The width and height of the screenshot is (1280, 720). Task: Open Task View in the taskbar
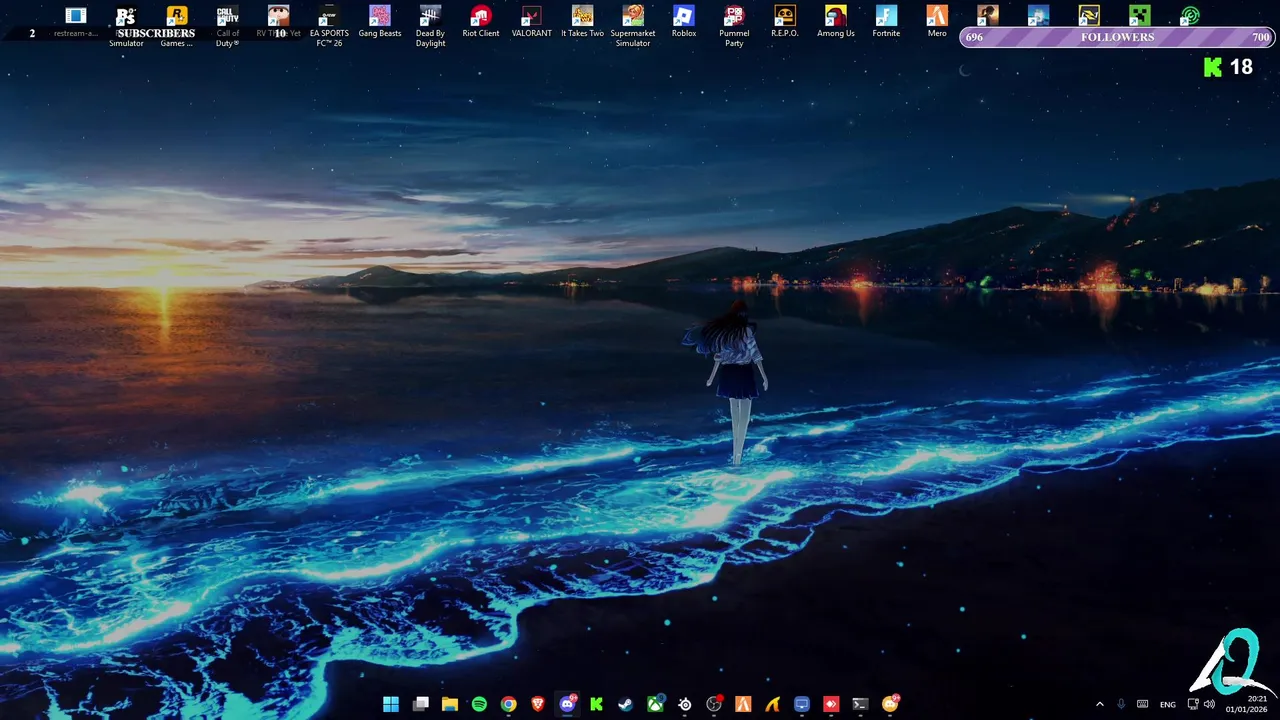(421, 704)
